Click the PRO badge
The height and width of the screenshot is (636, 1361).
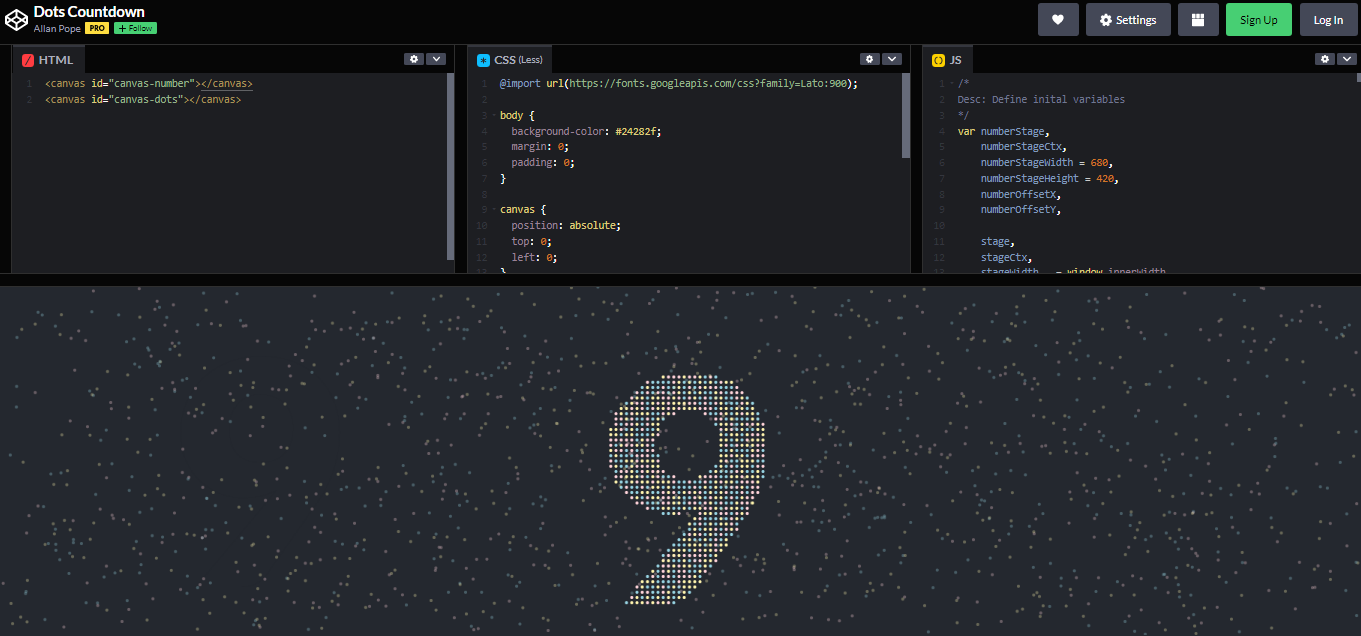point(96,28)
